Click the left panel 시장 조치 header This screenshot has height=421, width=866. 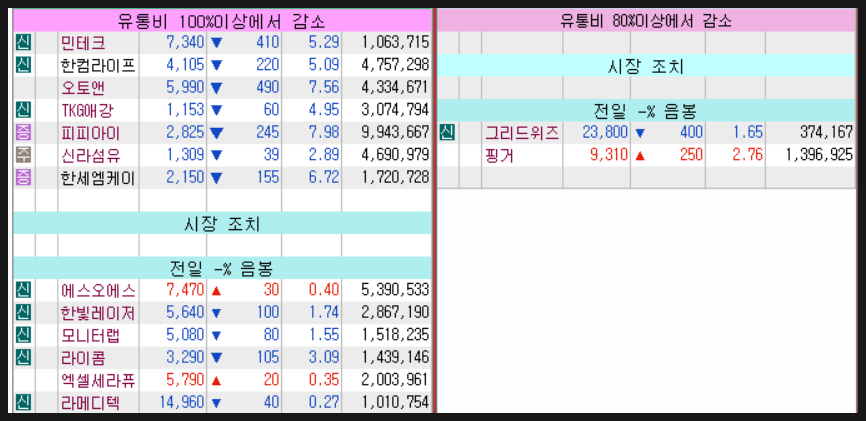click(x=222, y=223)
